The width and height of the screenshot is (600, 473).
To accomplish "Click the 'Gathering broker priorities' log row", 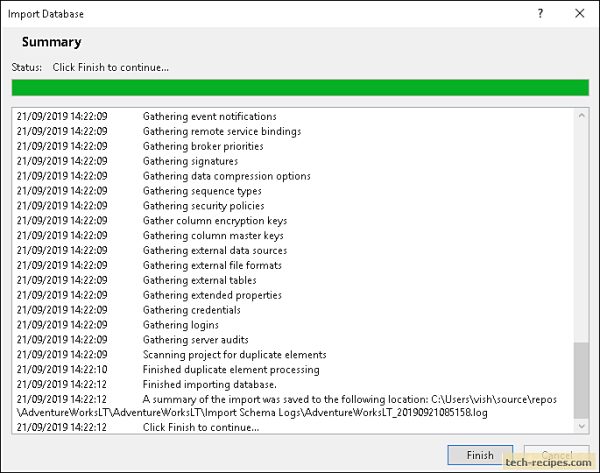I will click(203, 146).
